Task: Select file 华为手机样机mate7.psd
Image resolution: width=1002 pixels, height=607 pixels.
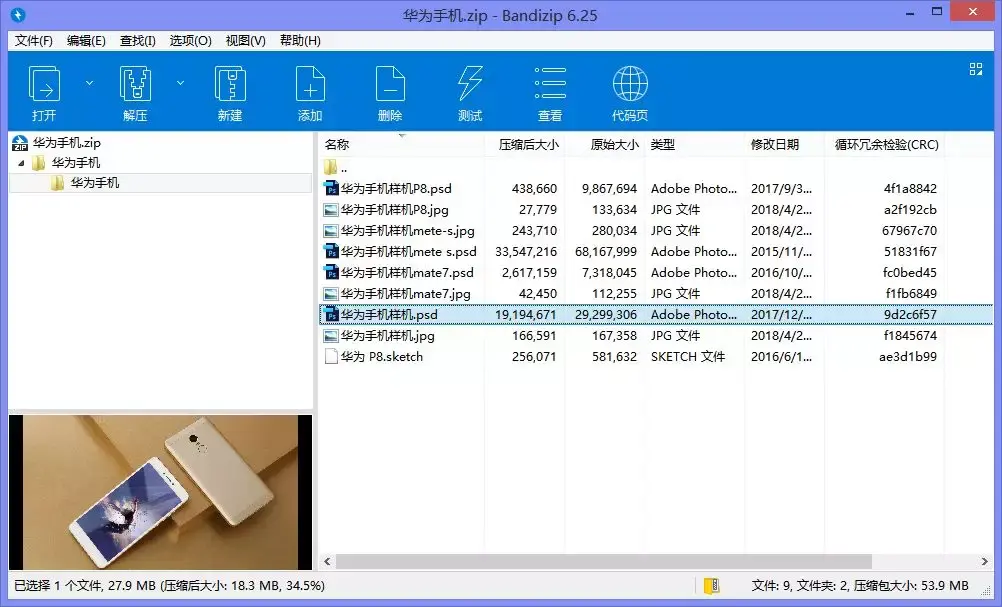Action: click(x=407, y=273)
